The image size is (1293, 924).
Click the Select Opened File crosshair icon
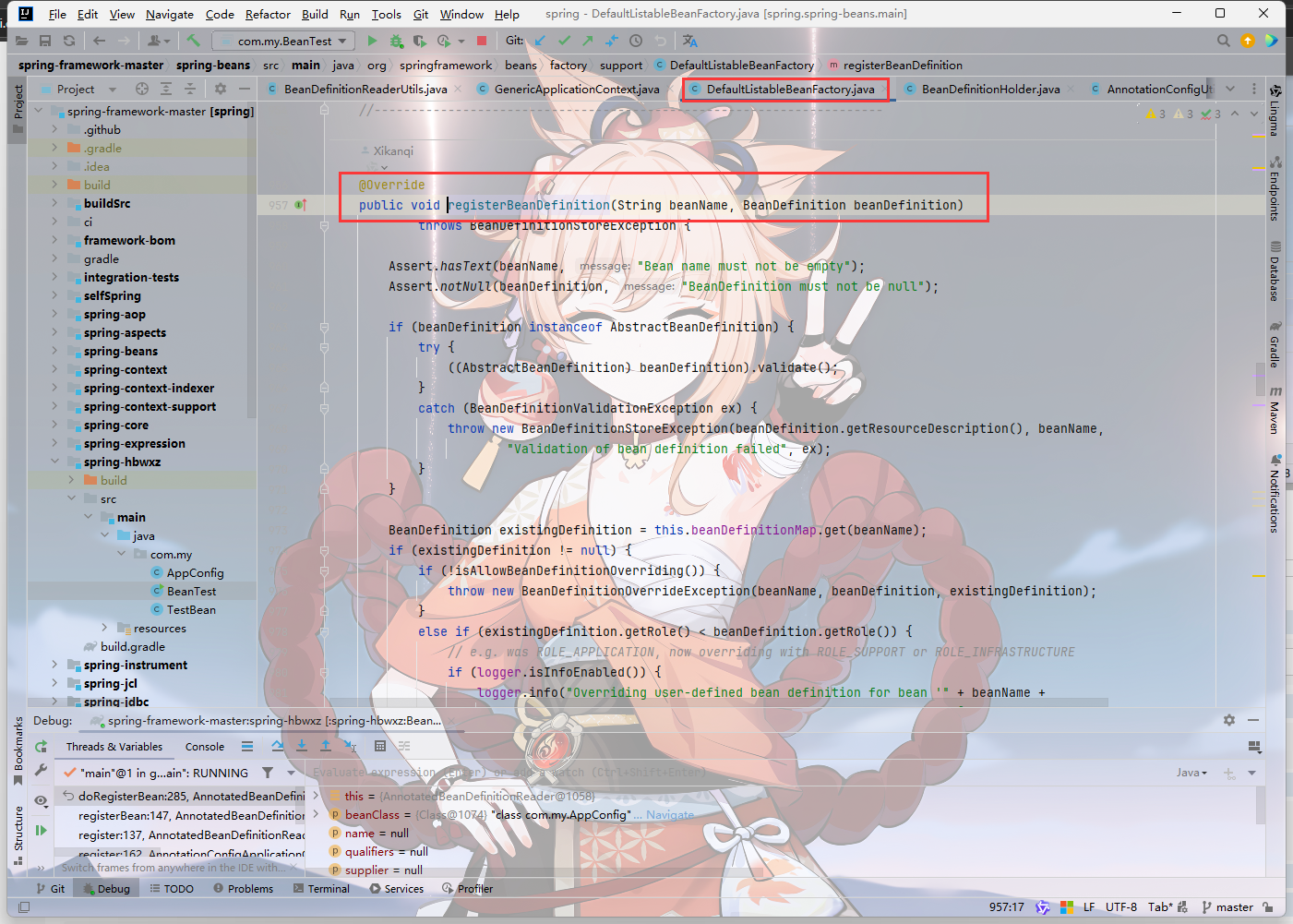(x=142, y=89)
